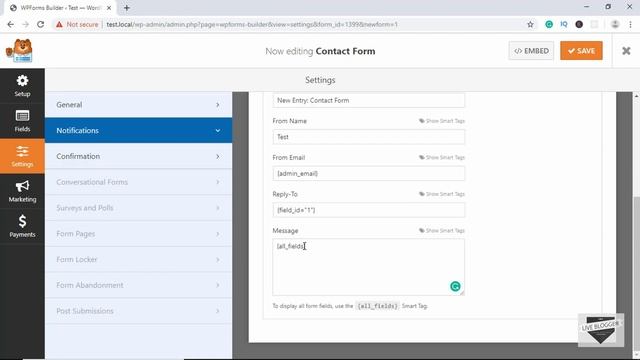640x360 pixels.
Task: Bookmark this page with the star
Action: point(530,24)
